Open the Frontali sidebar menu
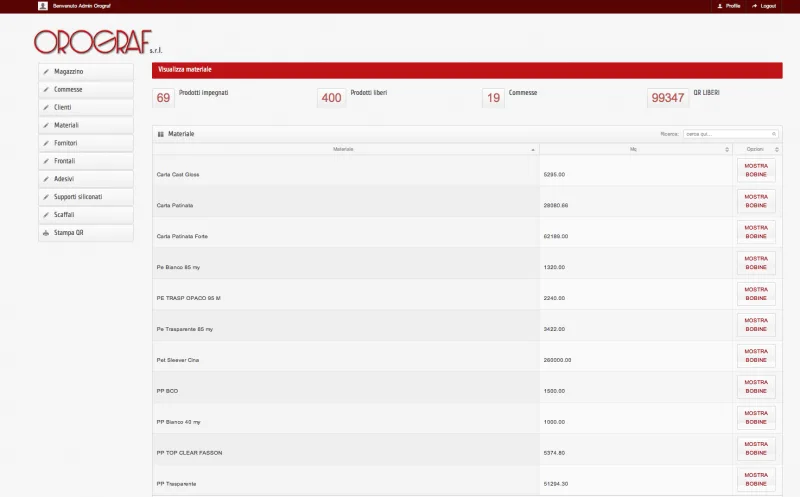800x497 pixels. [x=86, y=161]
